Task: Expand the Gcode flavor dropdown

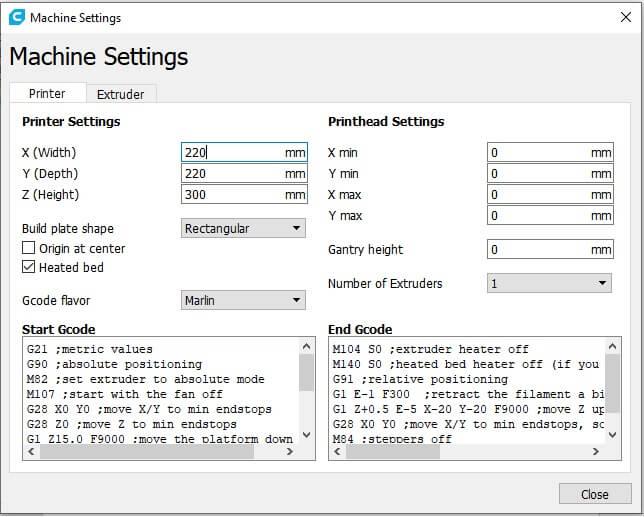Action: [244, 300]
